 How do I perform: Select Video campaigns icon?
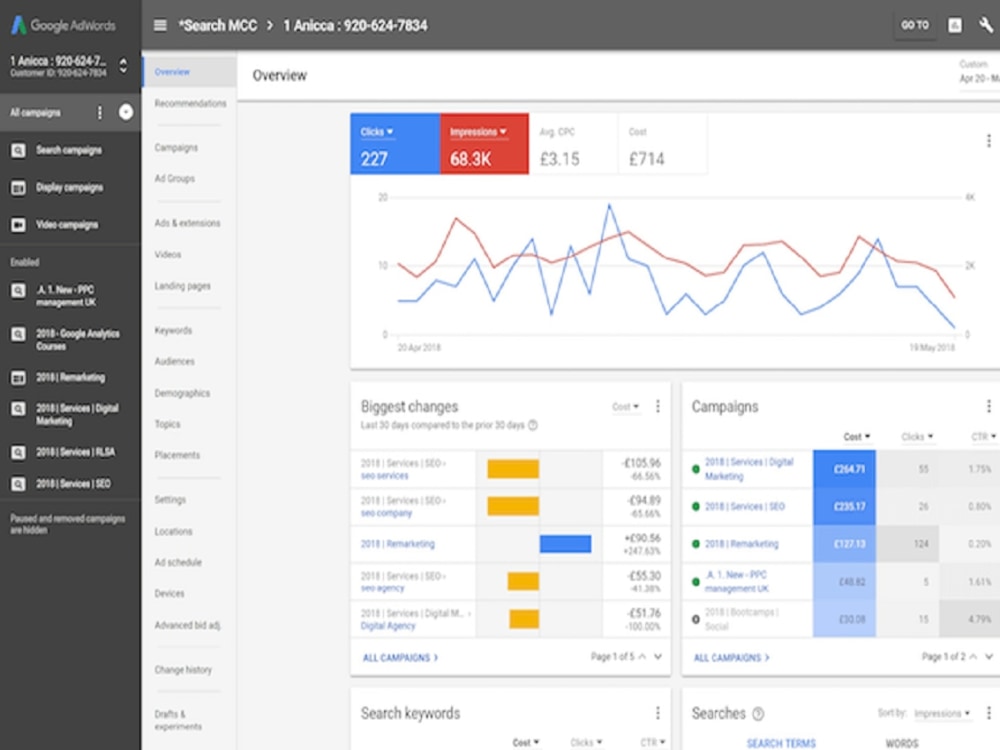coord(18,224)
